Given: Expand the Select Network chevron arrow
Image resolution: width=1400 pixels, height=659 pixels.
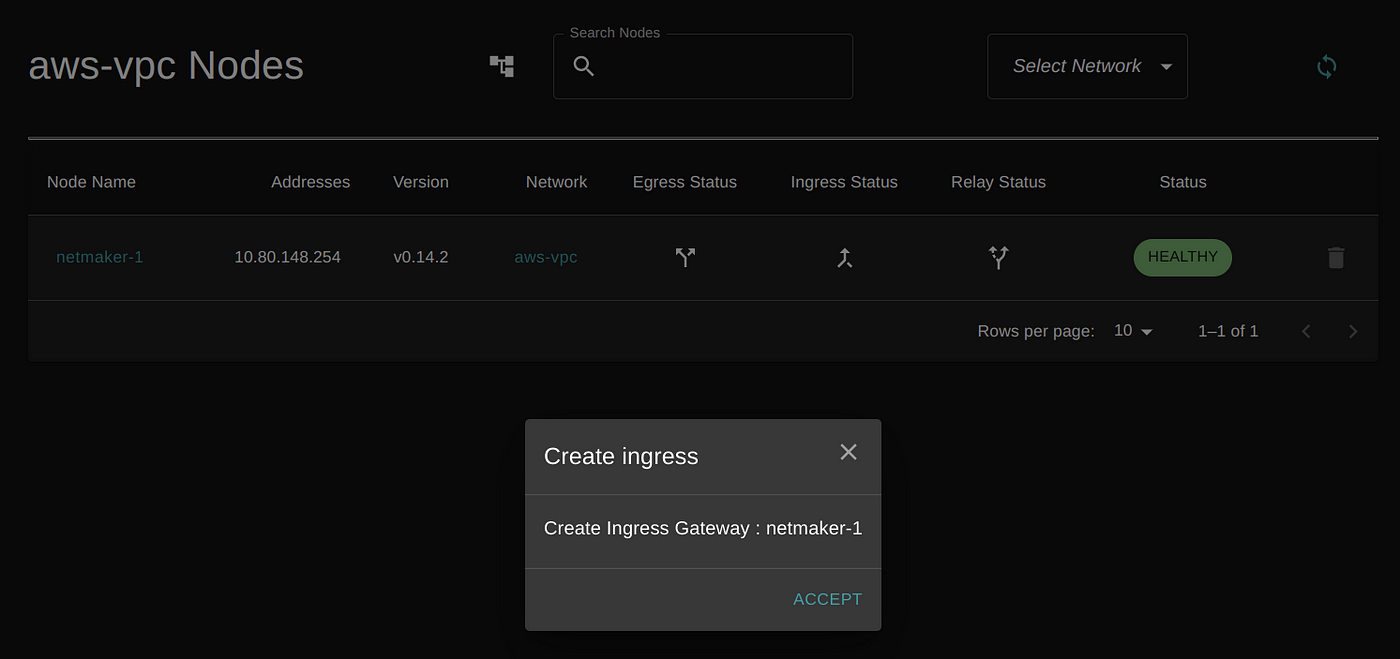Looking at the screenshot, I should 1166,66.
